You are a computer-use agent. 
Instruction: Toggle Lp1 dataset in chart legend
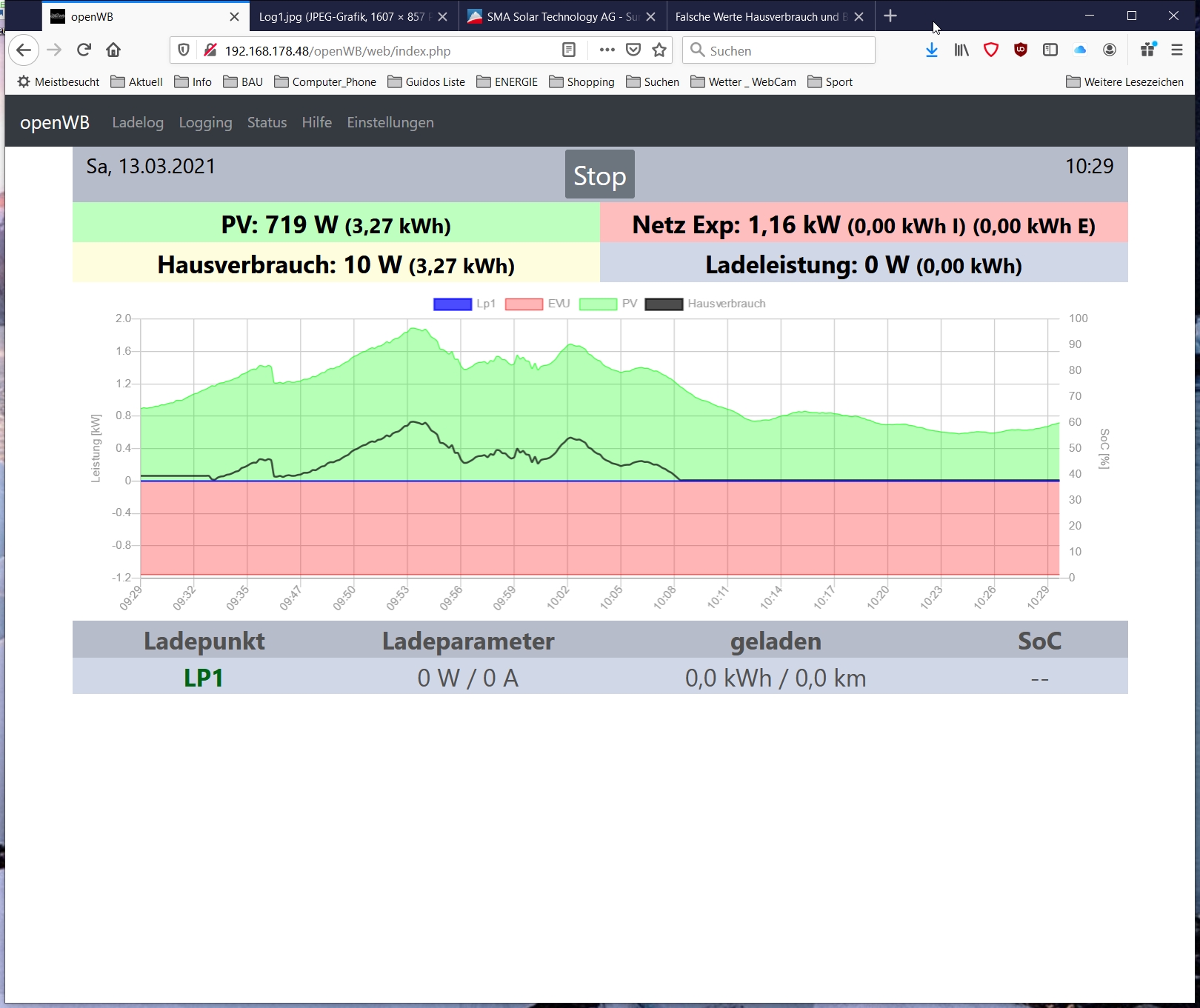464,304
